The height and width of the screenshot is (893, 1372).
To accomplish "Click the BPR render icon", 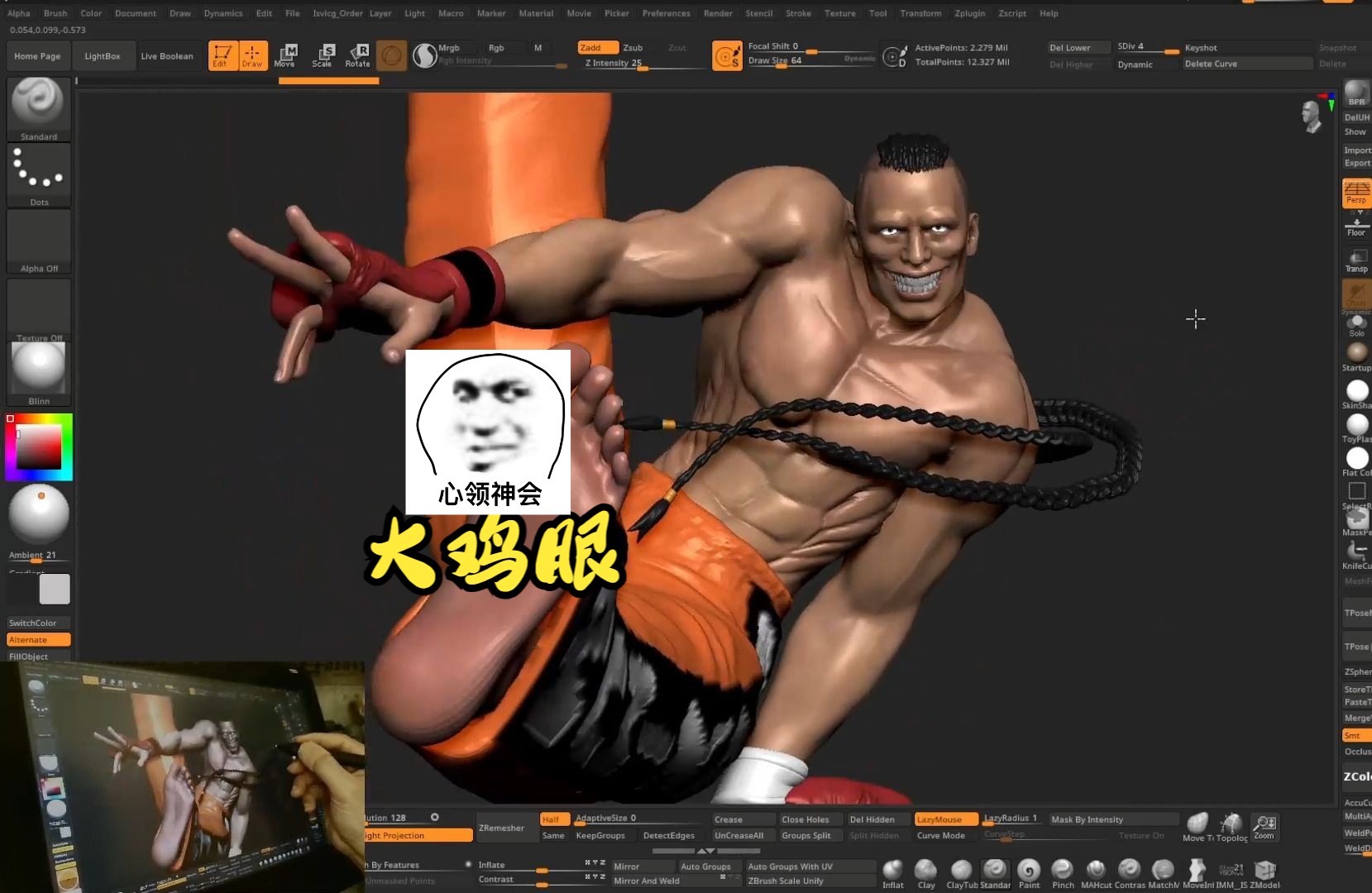I will tap(1356, 93).
